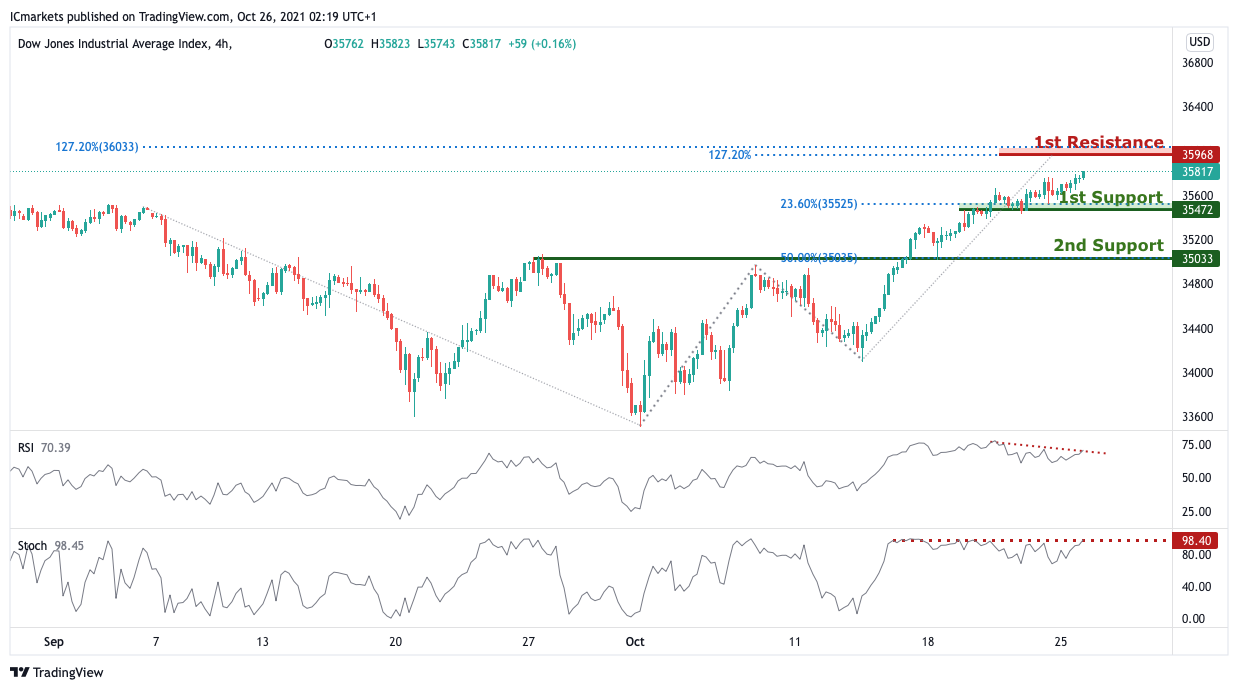
Task: Click the 36400 price axis label
Action: 1198,107
